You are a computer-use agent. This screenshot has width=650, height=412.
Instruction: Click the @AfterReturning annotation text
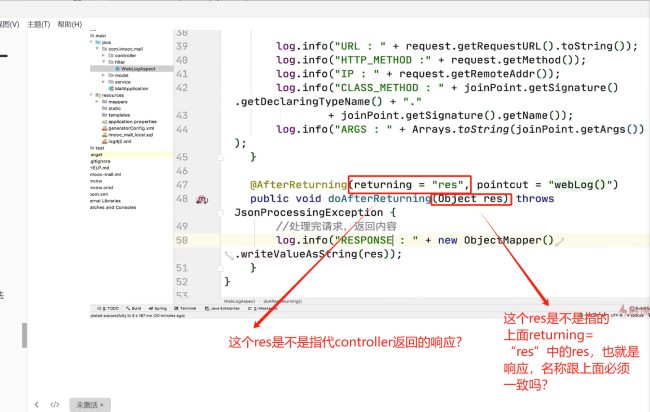pos(298,185)
